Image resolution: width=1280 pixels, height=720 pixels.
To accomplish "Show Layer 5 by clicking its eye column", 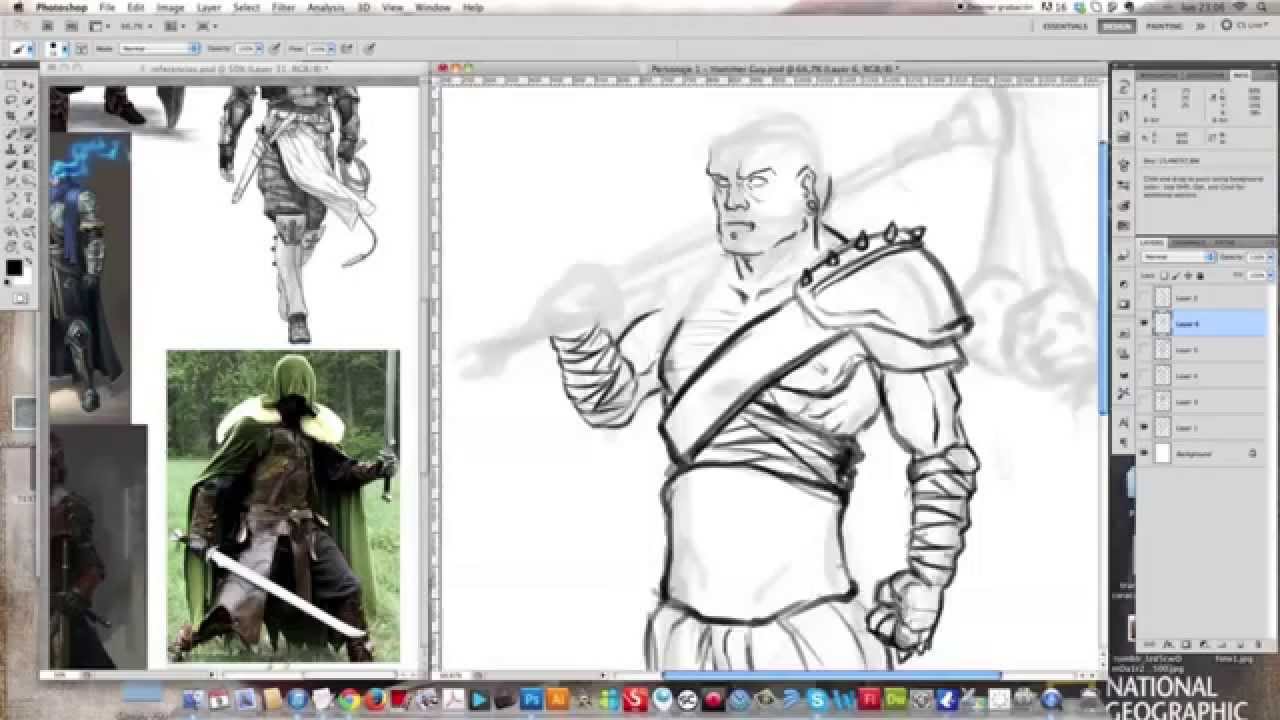I will 1143,348.
